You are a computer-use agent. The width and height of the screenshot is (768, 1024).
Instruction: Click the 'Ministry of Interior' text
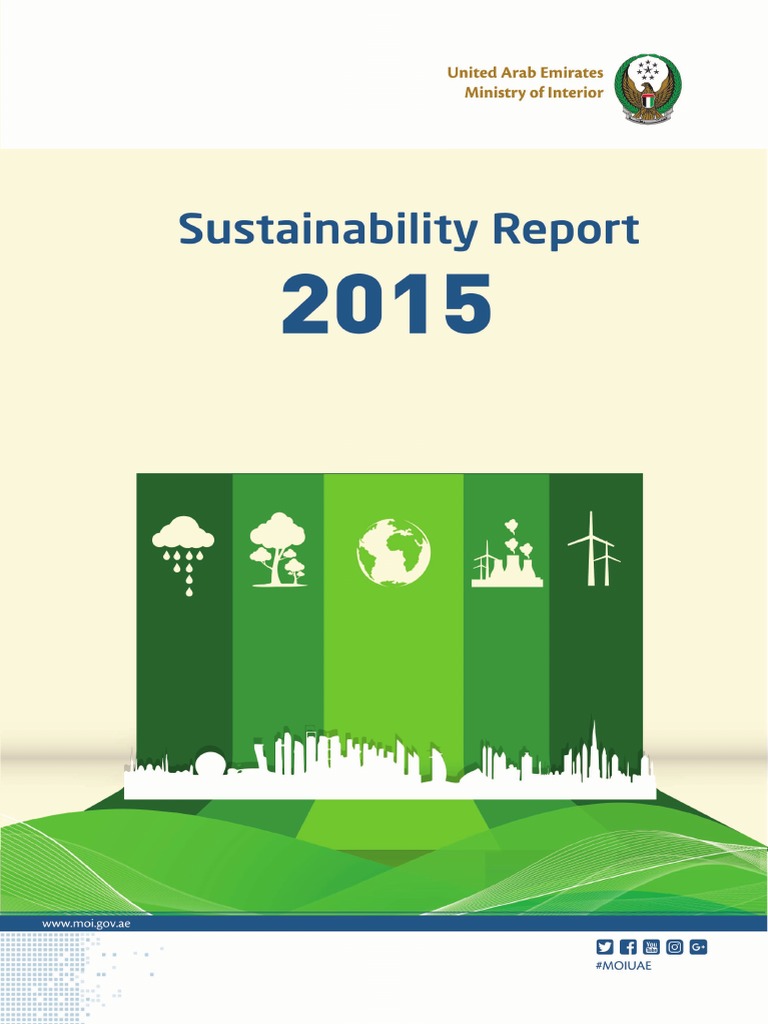tap(534, 93)
